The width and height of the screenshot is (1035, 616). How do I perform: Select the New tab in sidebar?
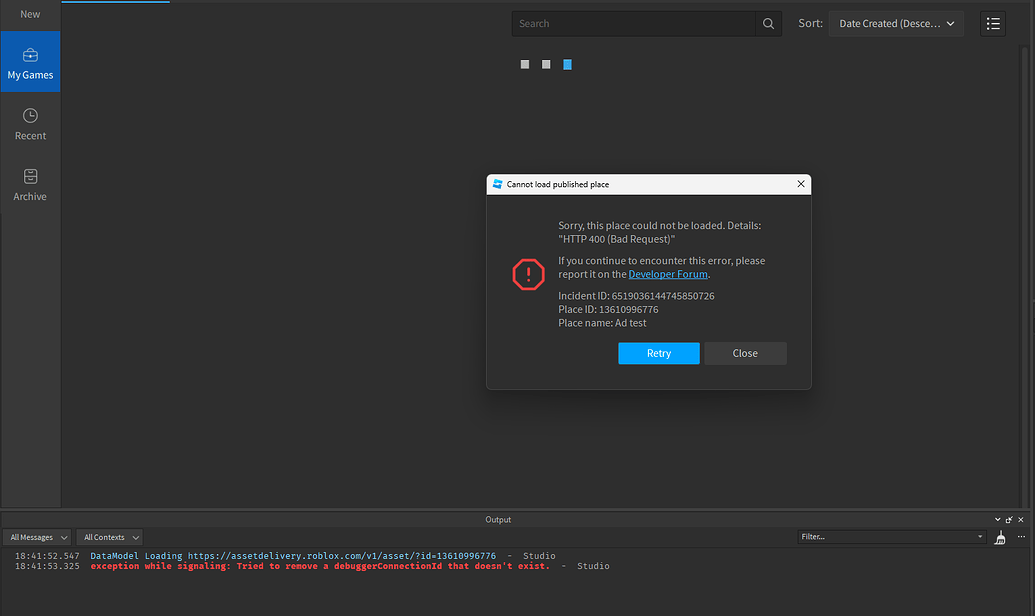[x=30, y=14]
